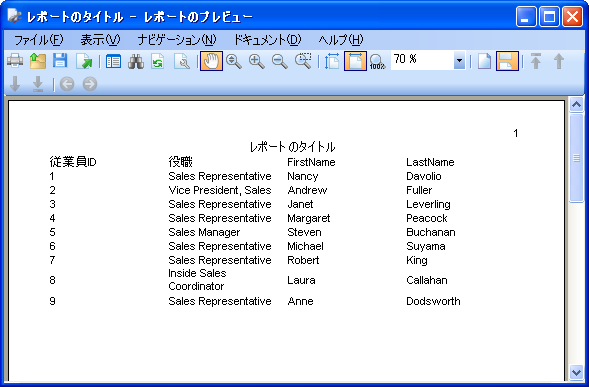The width and height of the screenshot is (589, 387).
Task: Open the 表示(V) menu
Action: [x=100, y=40]
